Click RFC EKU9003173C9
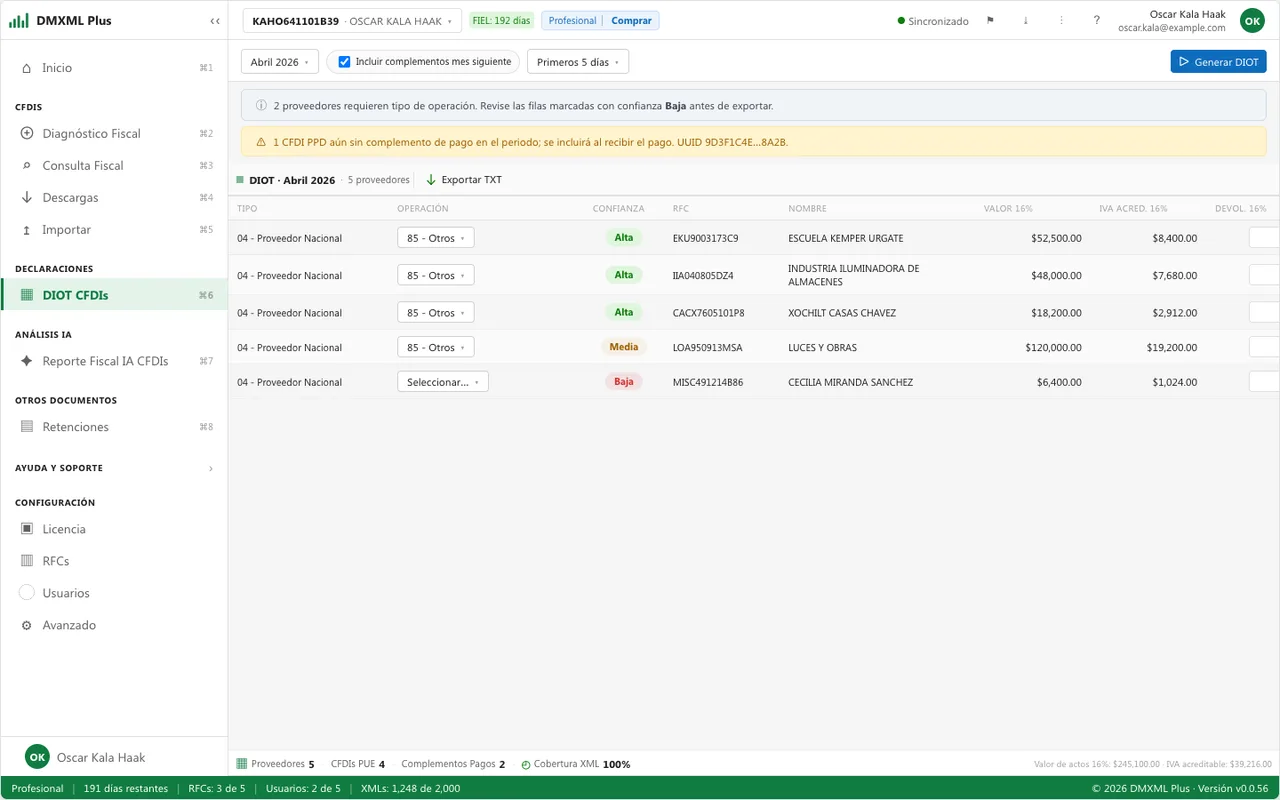This screenshot has width=1280, height=800. (x=705, y=238)
